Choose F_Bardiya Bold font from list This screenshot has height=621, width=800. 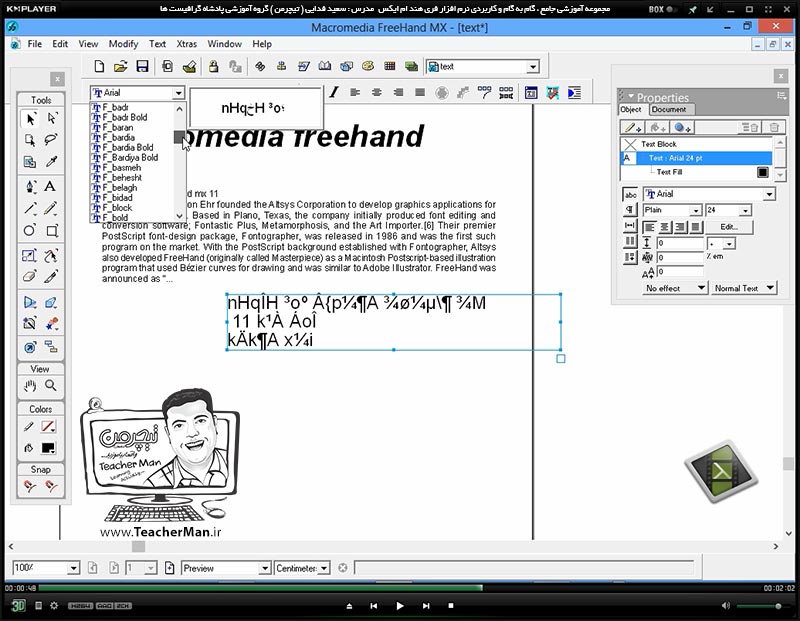[x=132, y=157]
